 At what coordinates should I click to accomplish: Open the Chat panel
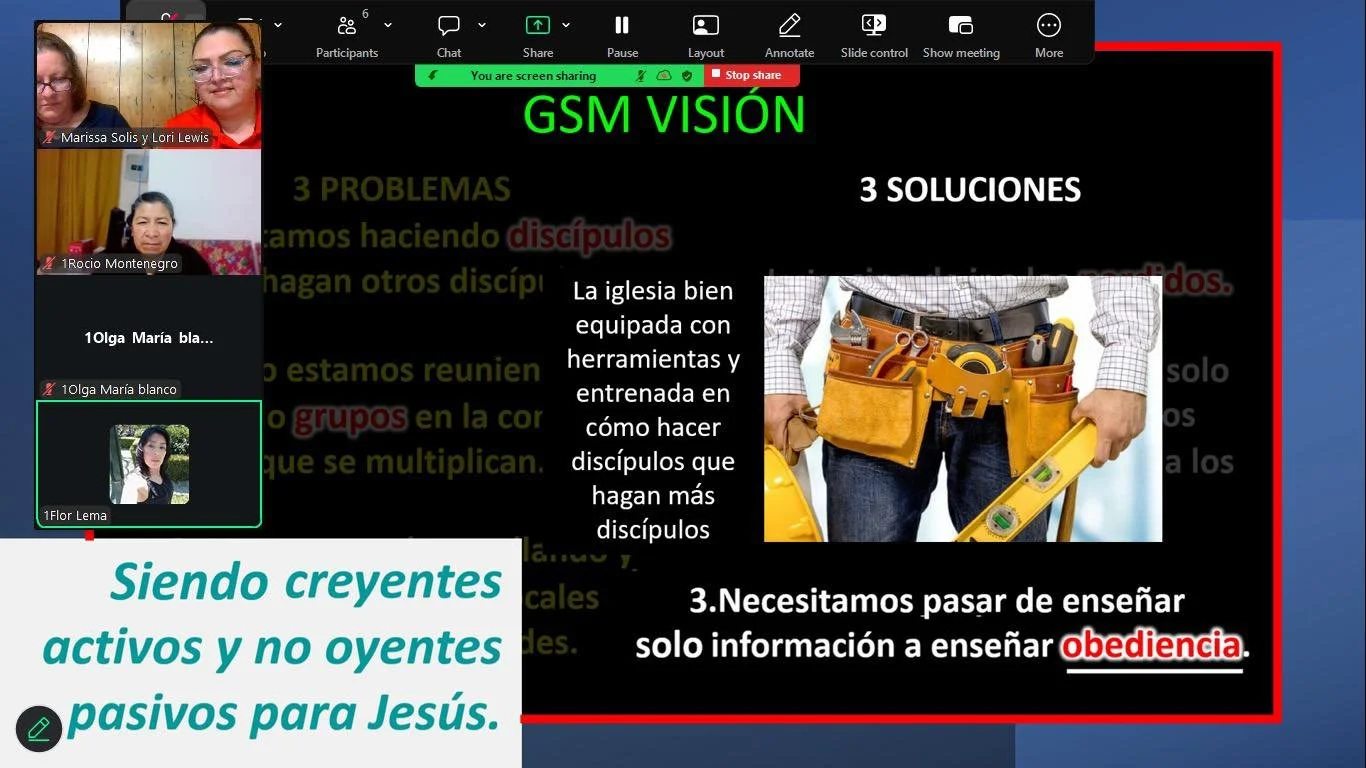(x=449, y=36)
